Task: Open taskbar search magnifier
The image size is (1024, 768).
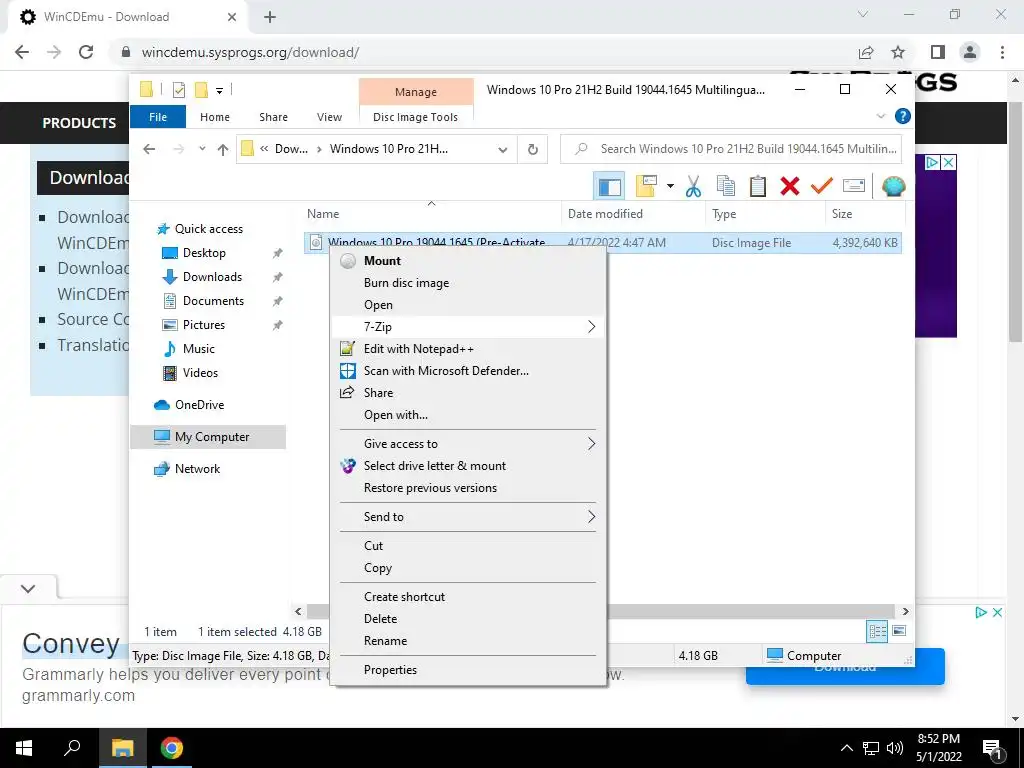Action: pos(72,748)
